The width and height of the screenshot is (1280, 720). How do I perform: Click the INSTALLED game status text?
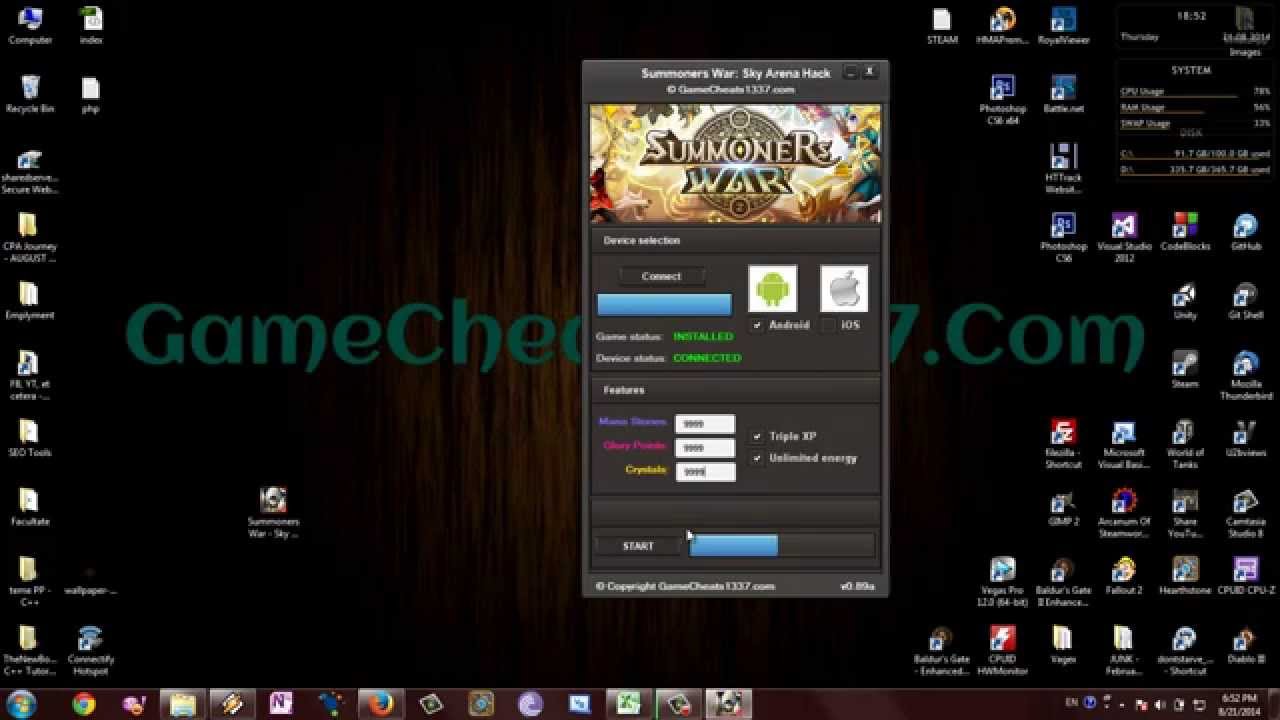[703, 337]
